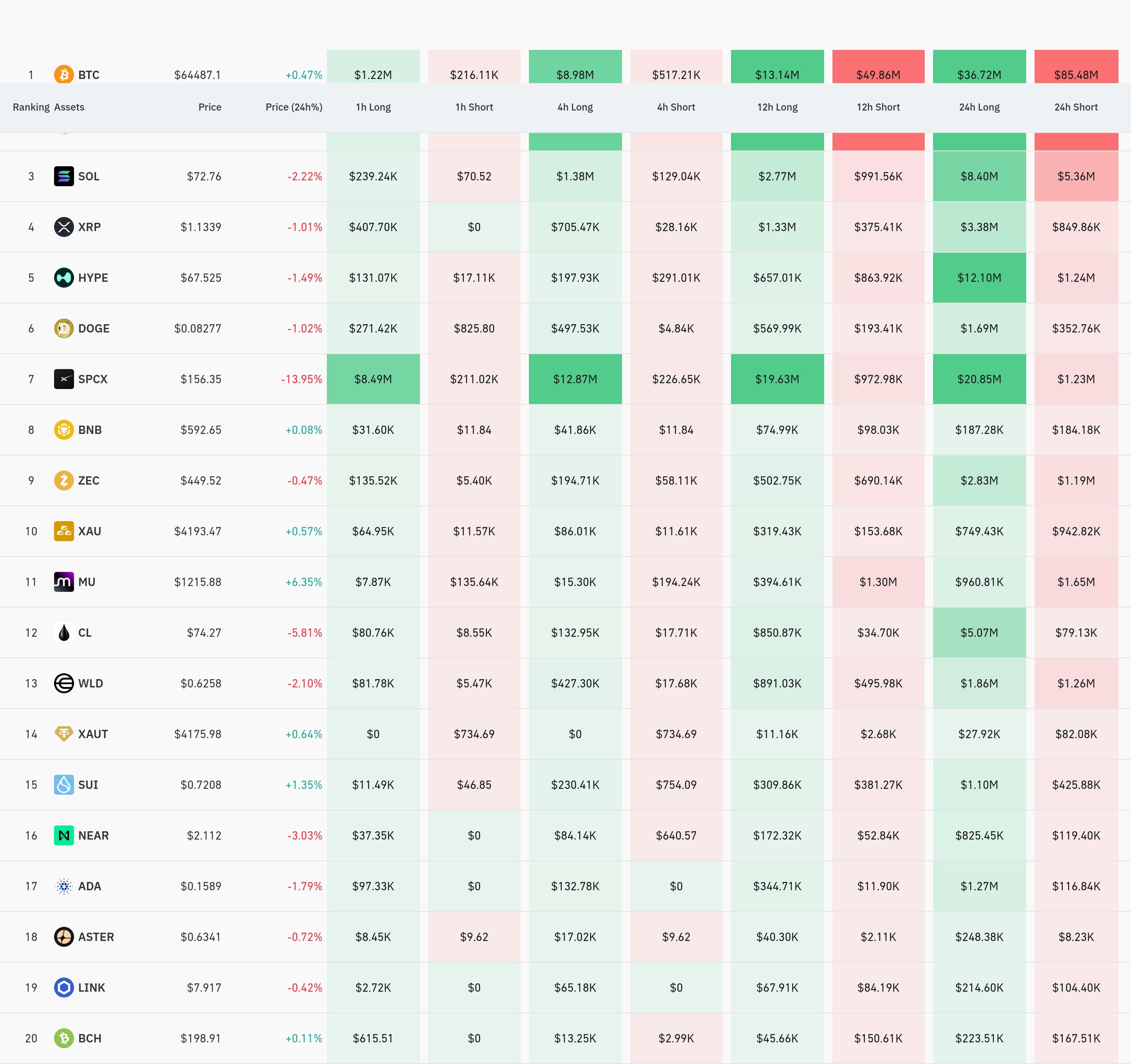Click the Ranking column header

coord(31,107)
